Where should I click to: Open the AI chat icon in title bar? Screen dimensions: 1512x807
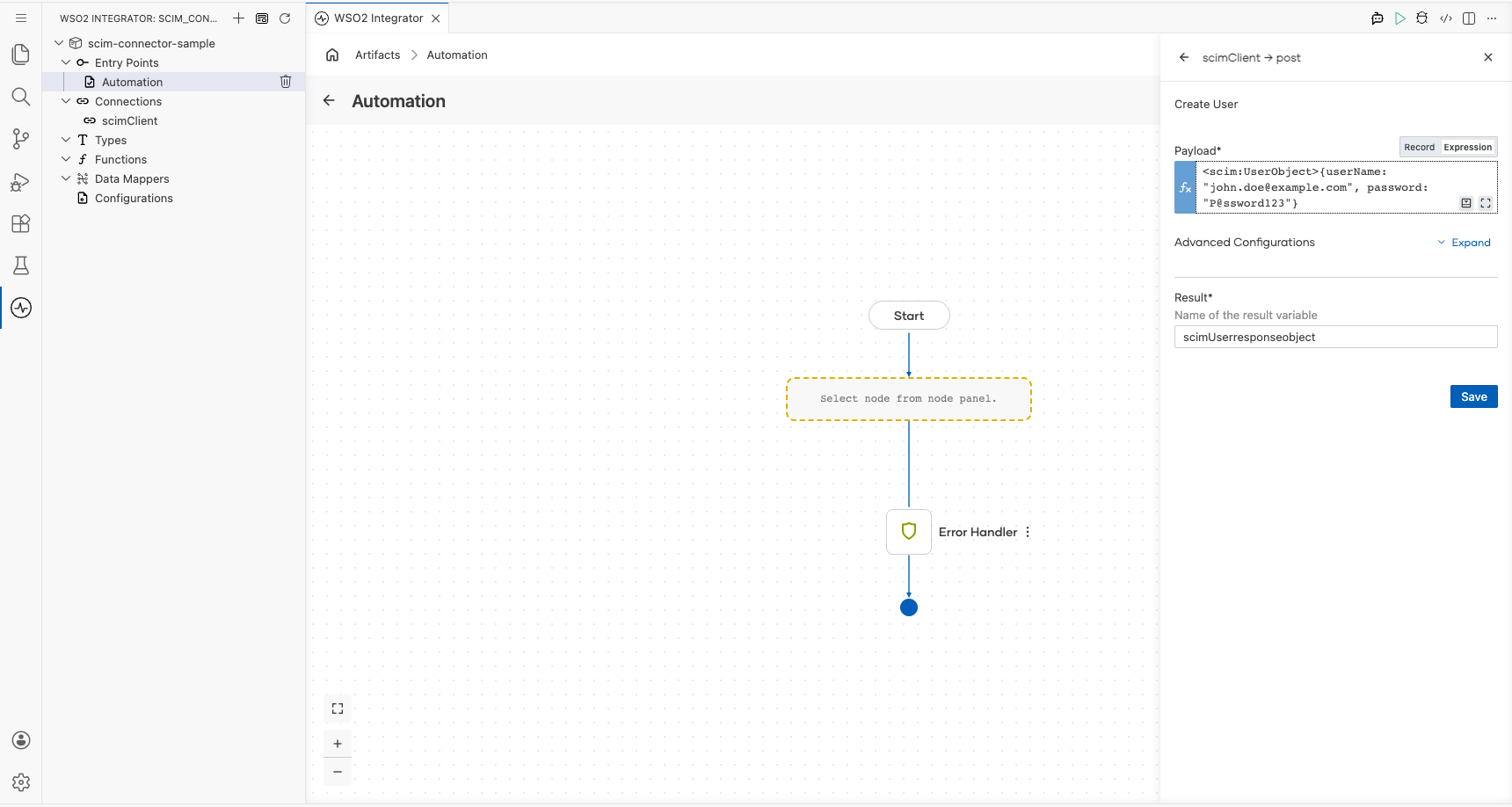[x=1378, y=18]
